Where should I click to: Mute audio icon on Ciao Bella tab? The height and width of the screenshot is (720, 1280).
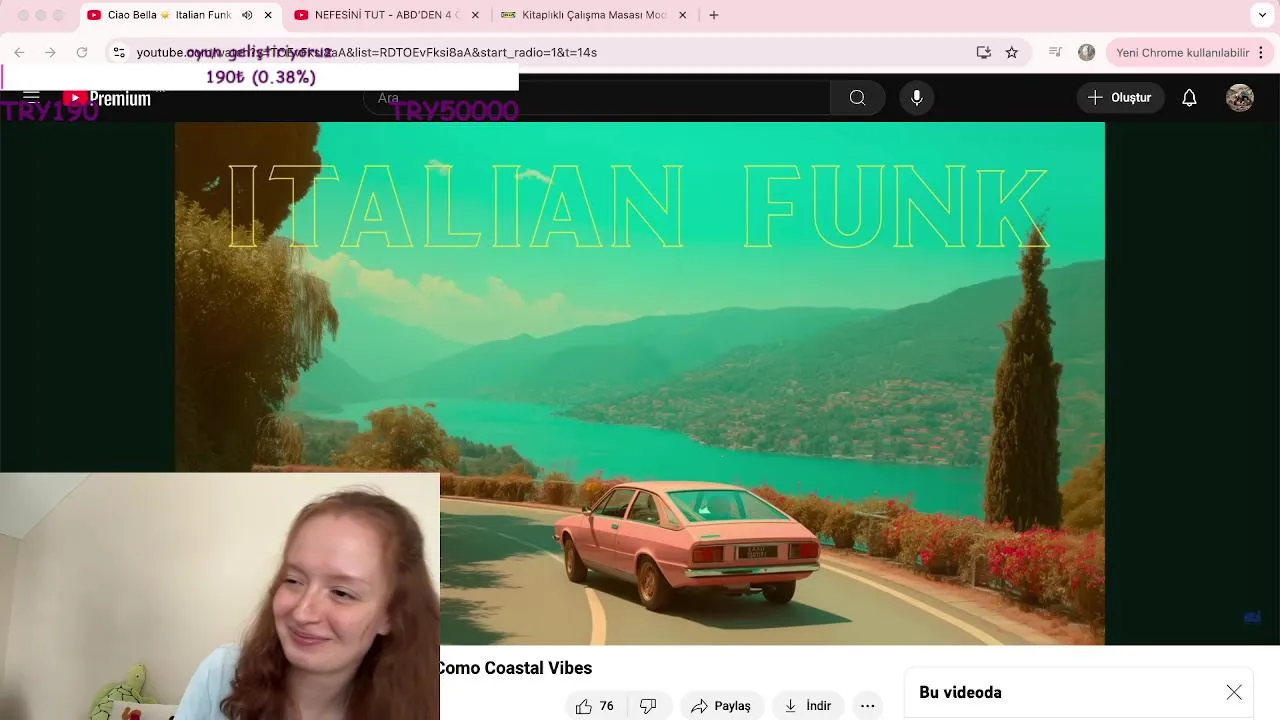click(247, 15)
